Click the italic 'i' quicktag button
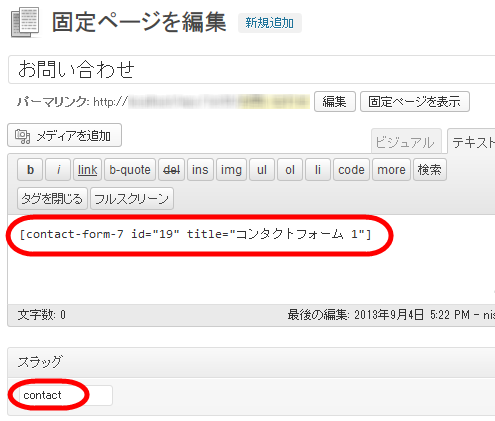The image size is (495, 421). click(58, 170)
